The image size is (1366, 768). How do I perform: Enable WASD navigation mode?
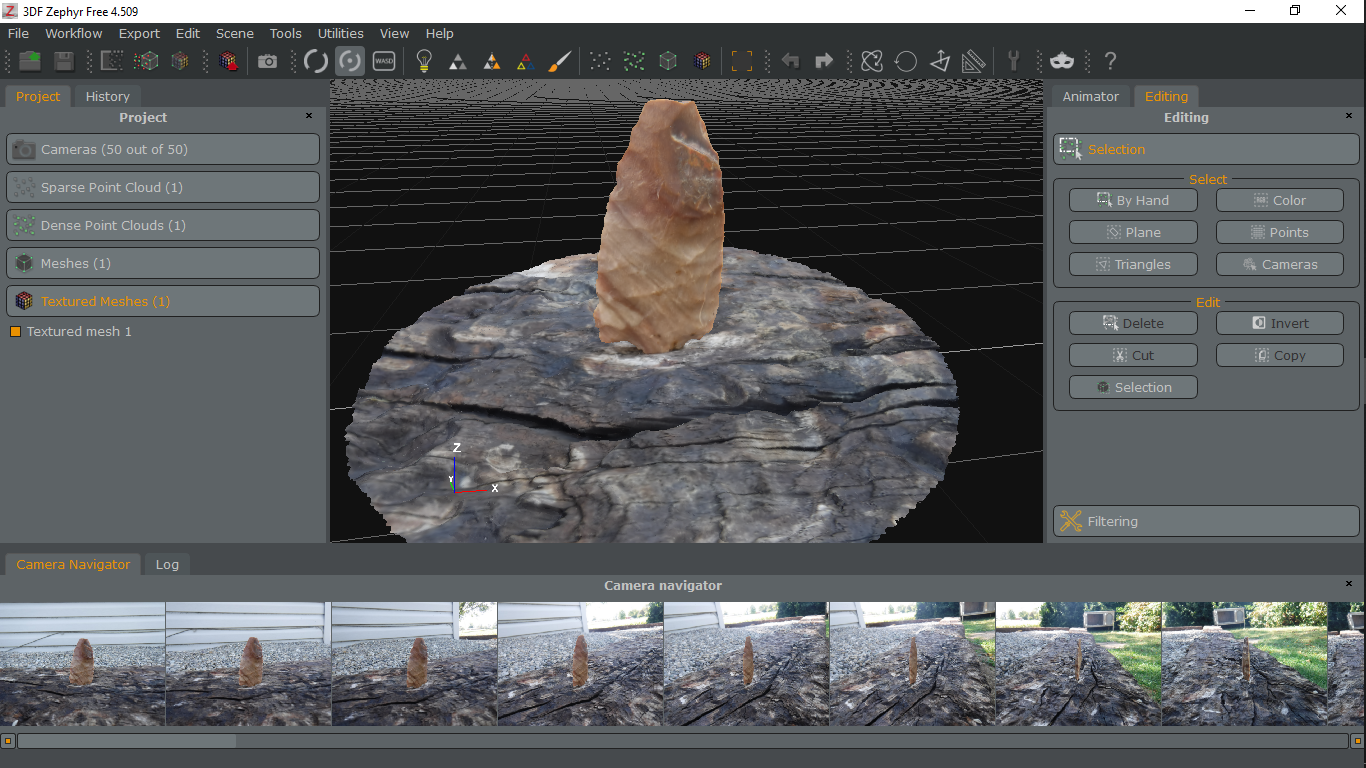tap(384, 61)
